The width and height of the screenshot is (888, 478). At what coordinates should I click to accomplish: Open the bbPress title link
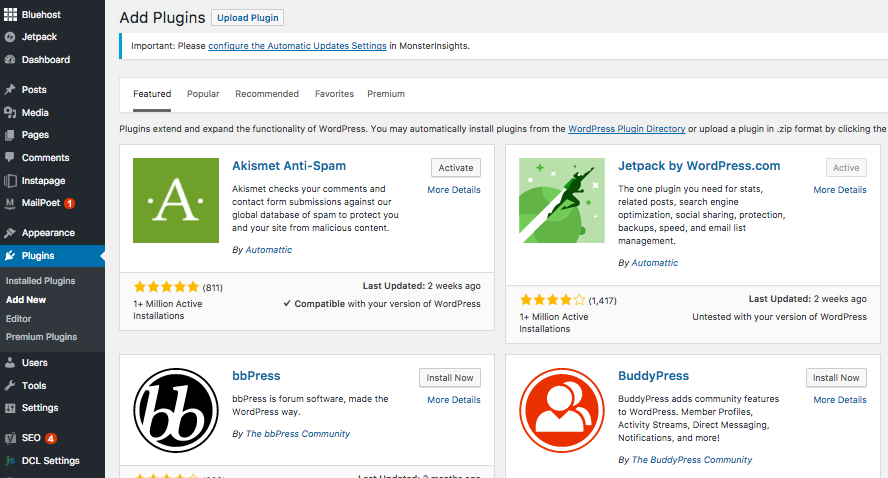256,376
